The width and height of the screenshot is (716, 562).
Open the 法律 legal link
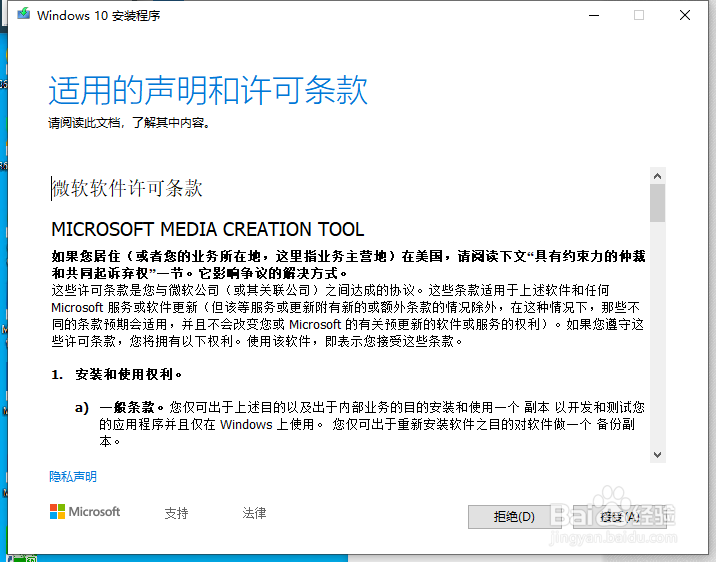pos(254,513)
